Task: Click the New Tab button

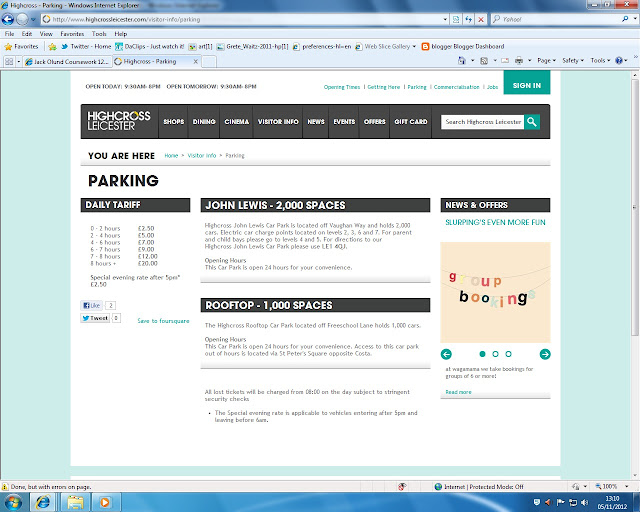Action: click(209, 62)
